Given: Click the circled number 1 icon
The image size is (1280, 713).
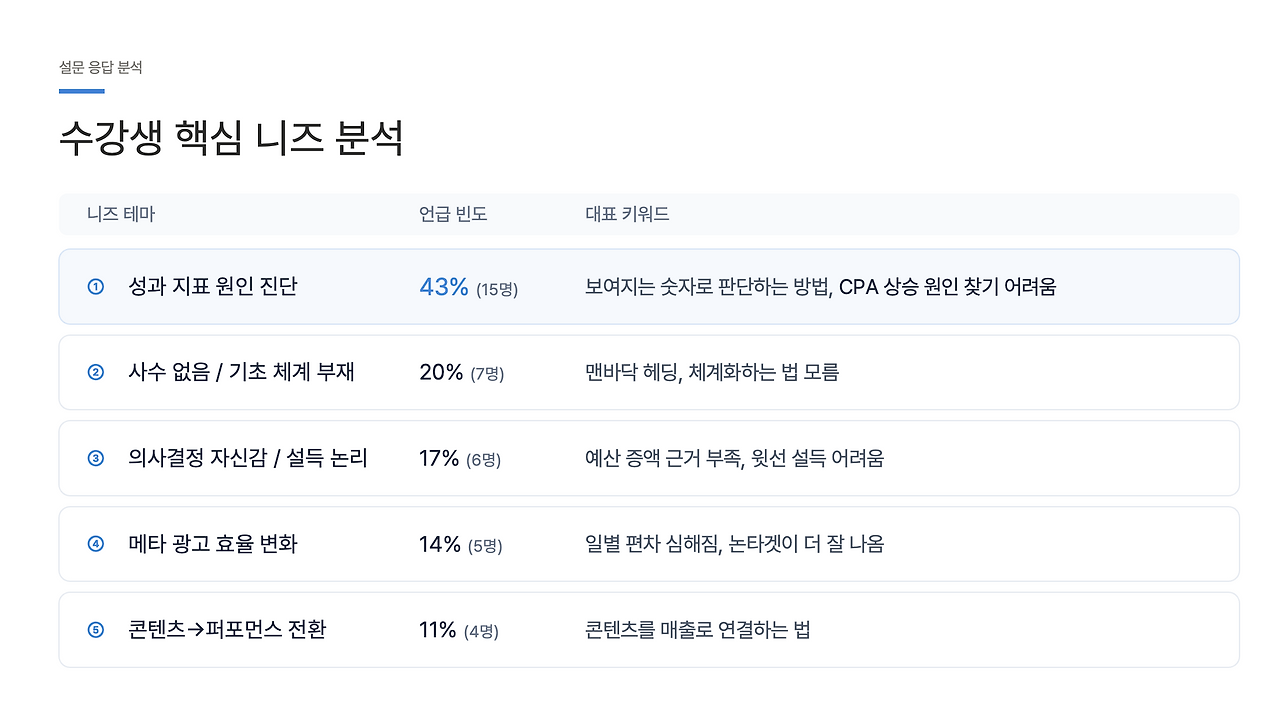Looking at the screenshot, I should tap(96, 287).
